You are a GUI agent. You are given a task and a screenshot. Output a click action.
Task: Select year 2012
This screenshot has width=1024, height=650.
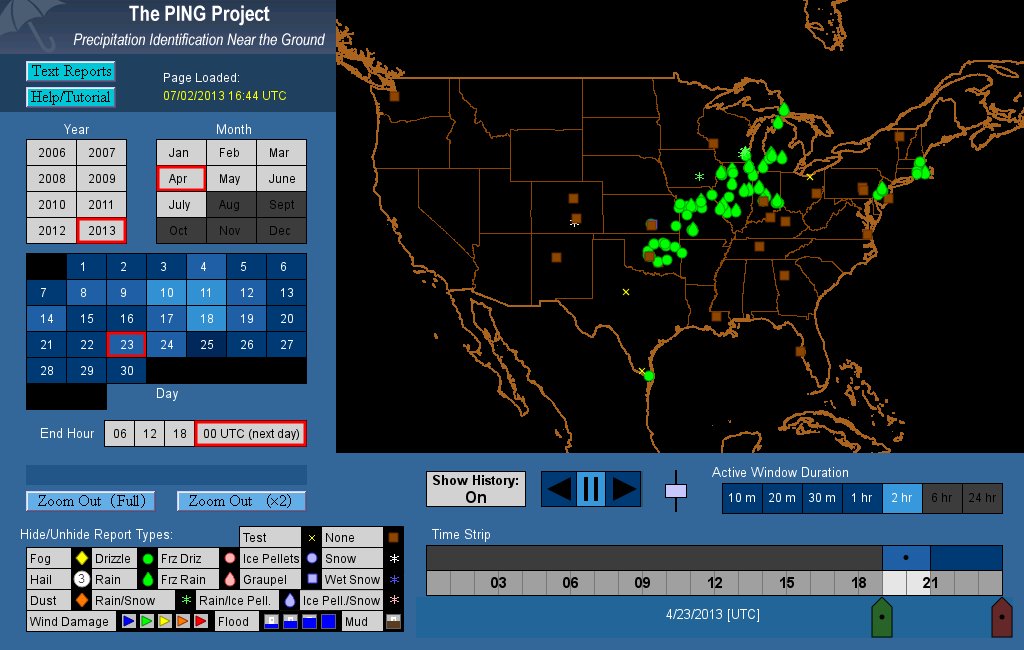point(52,231)
